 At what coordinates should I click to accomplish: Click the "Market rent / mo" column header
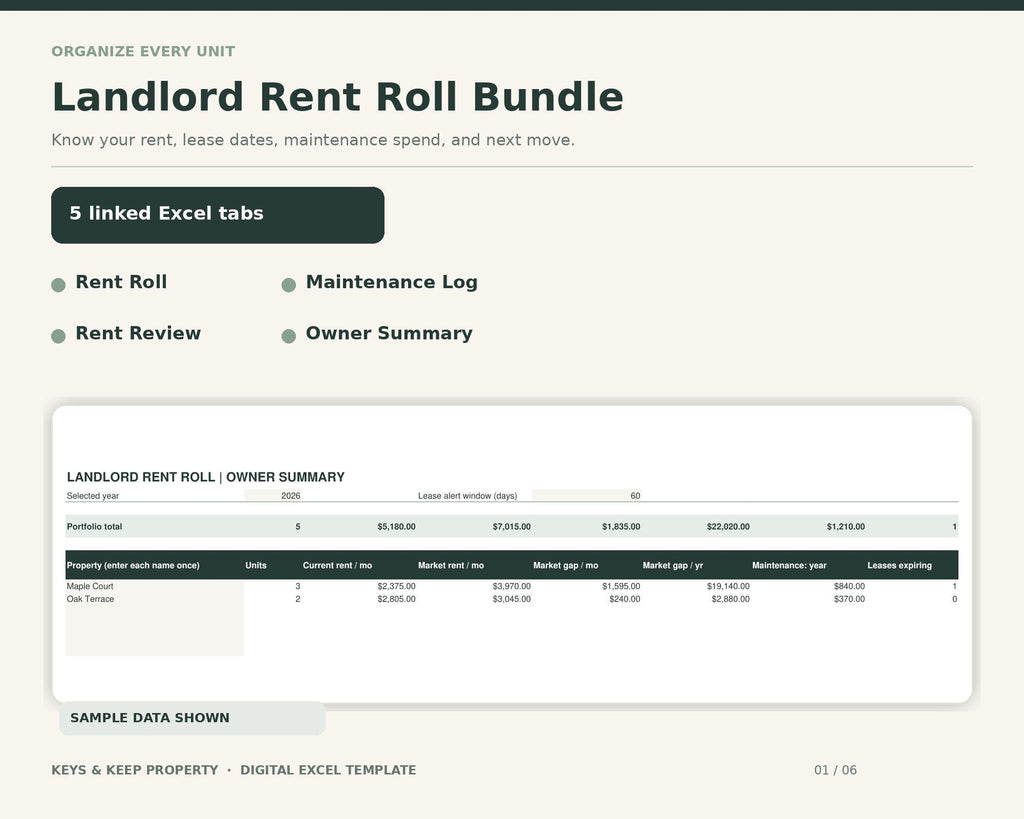(451, 566)
